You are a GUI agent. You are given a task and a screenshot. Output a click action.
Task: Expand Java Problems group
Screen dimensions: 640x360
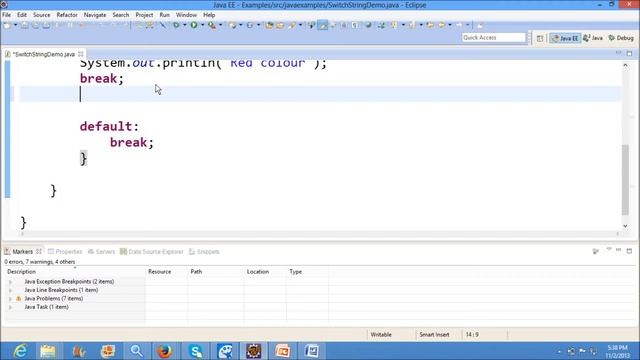10,299
